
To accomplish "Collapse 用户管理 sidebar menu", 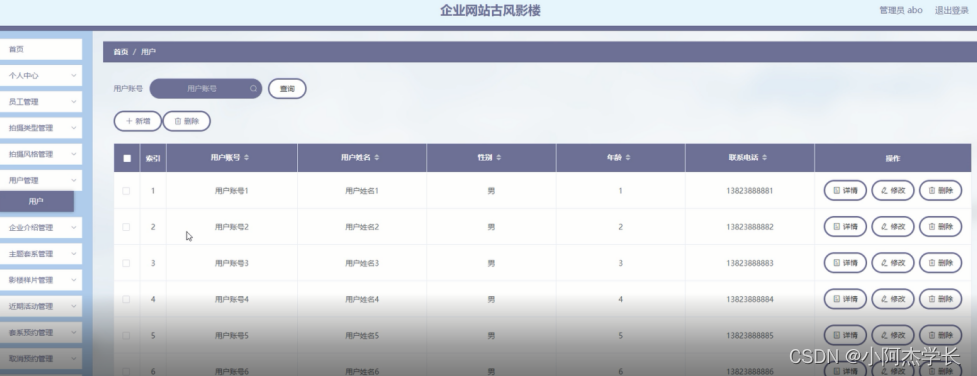I will point(41,180).
